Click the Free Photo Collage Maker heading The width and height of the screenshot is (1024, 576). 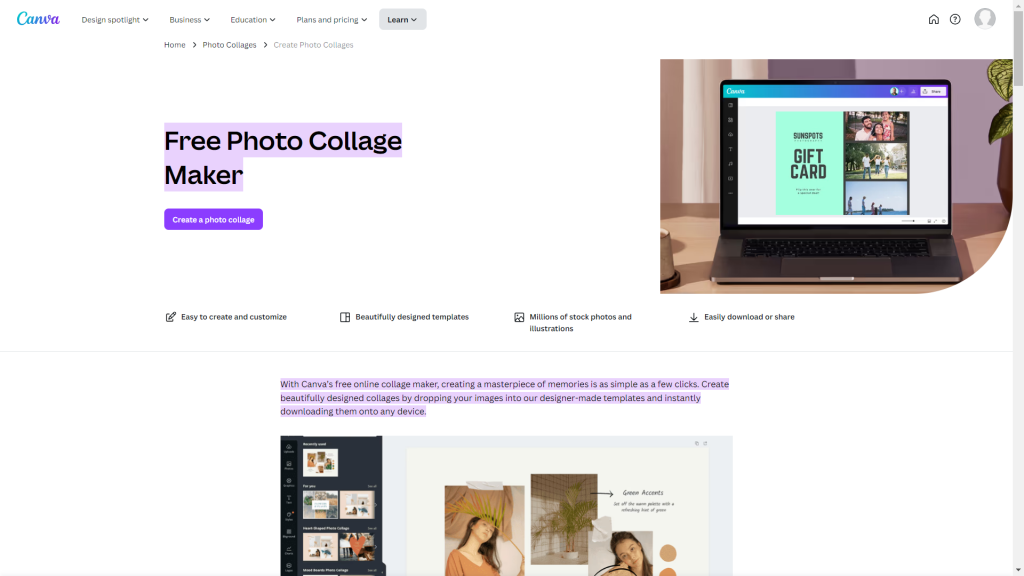(x=283, y=157)
